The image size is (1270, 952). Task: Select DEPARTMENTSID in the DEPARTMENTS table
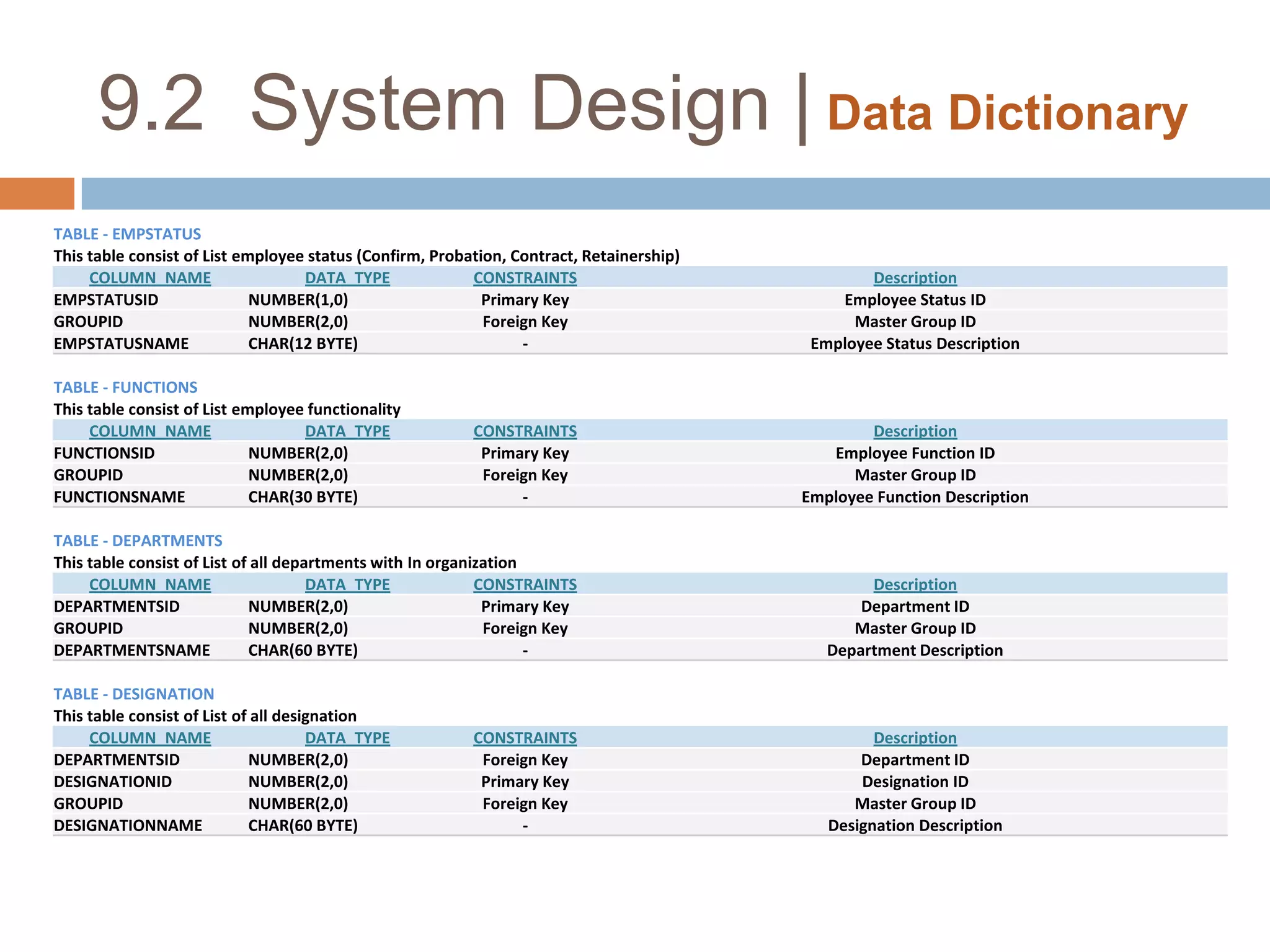tap(117, 606)
